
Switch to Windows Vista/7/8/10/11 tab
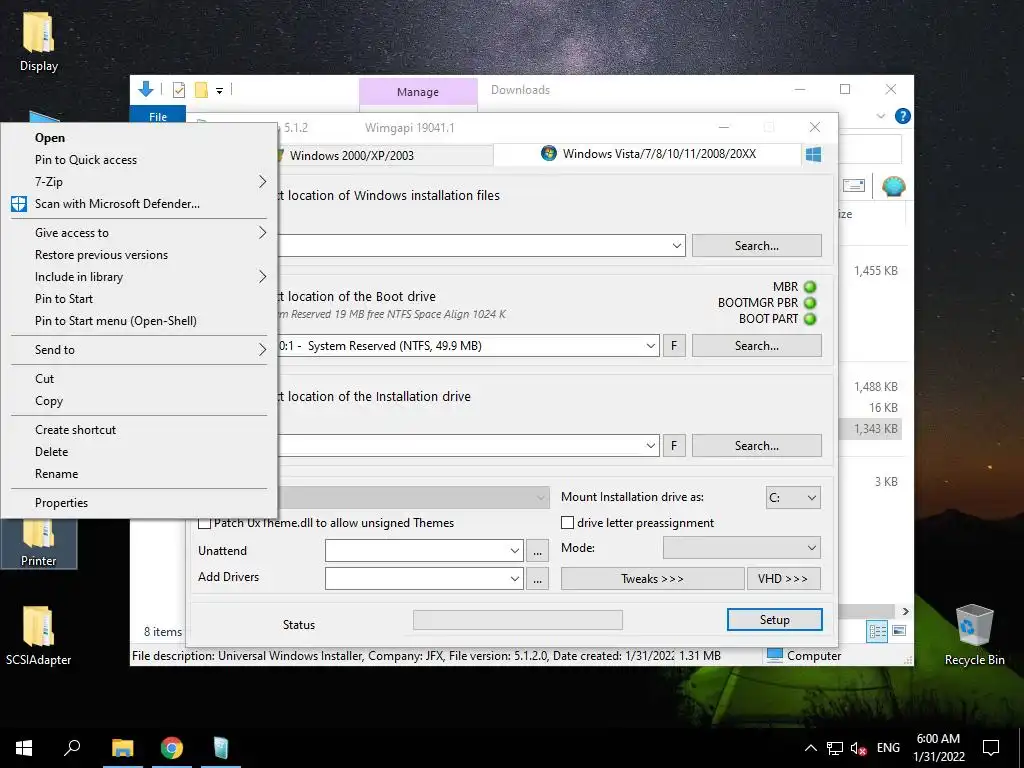click(648, 154)
